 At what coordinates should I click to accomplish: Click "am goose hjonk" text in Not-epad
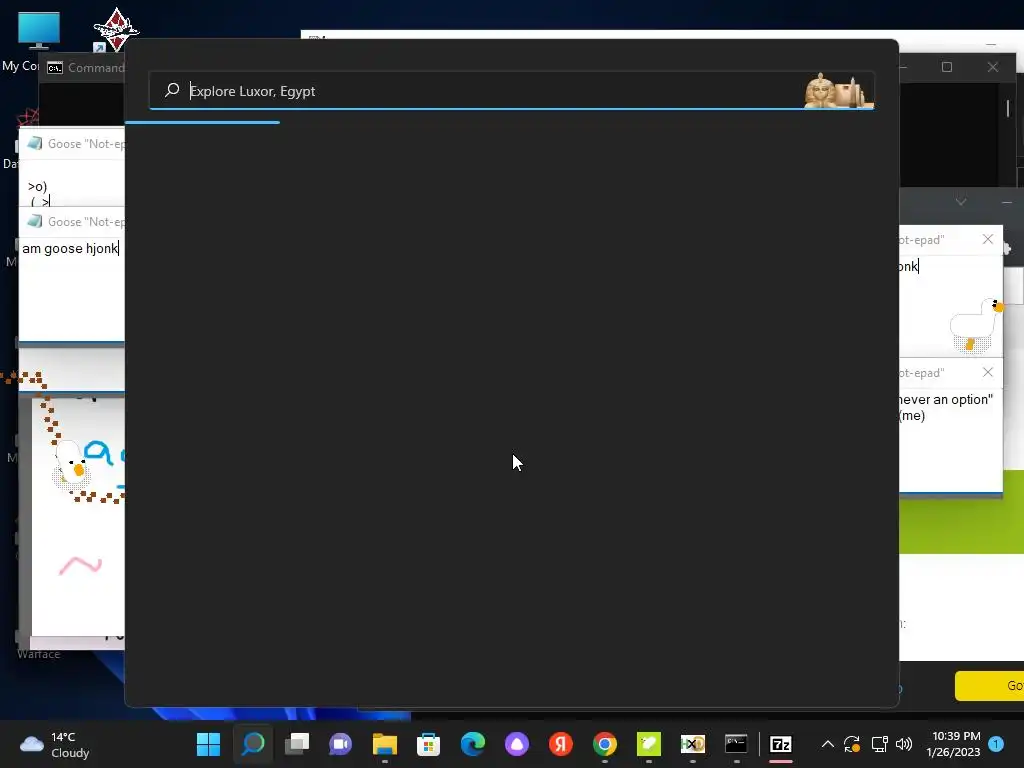70,249
